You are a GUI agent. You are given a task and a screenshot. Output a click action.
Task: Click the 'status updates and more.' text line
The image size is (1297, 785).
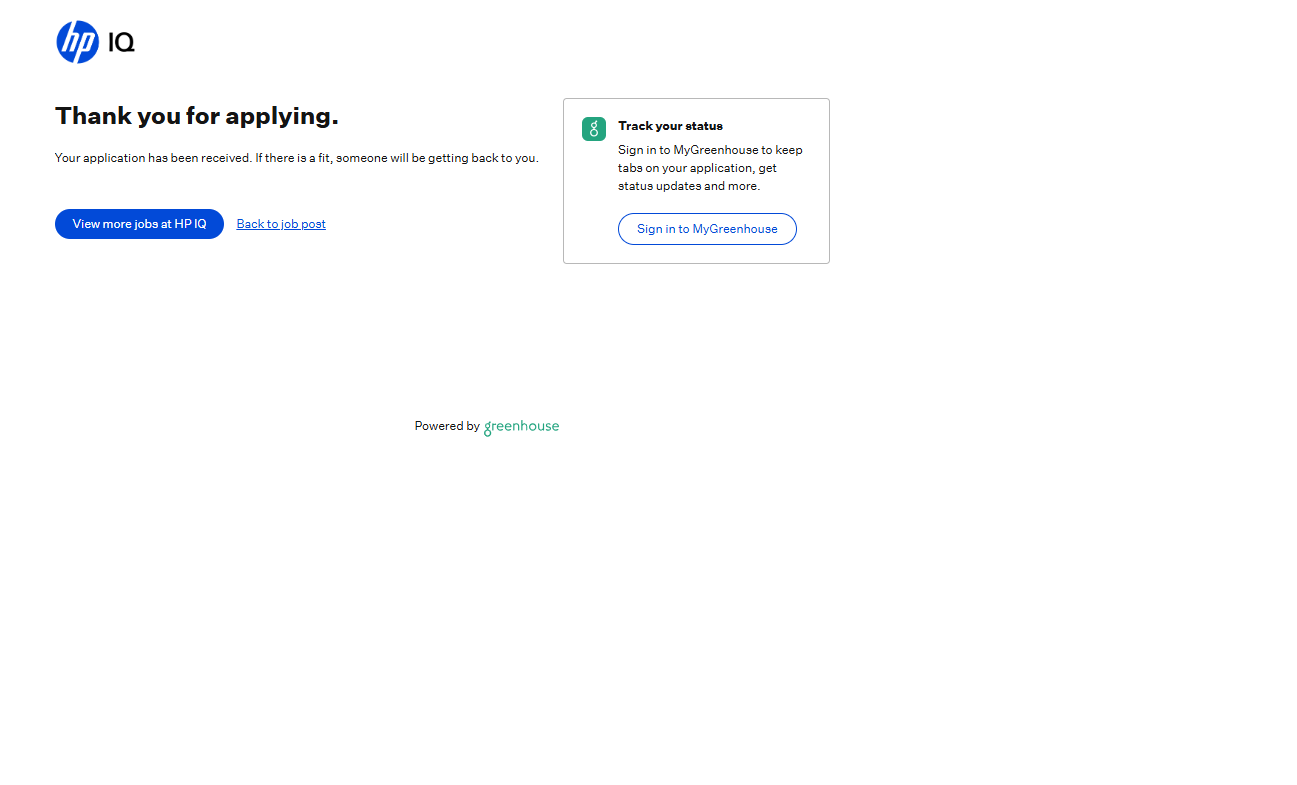(689, 186)
